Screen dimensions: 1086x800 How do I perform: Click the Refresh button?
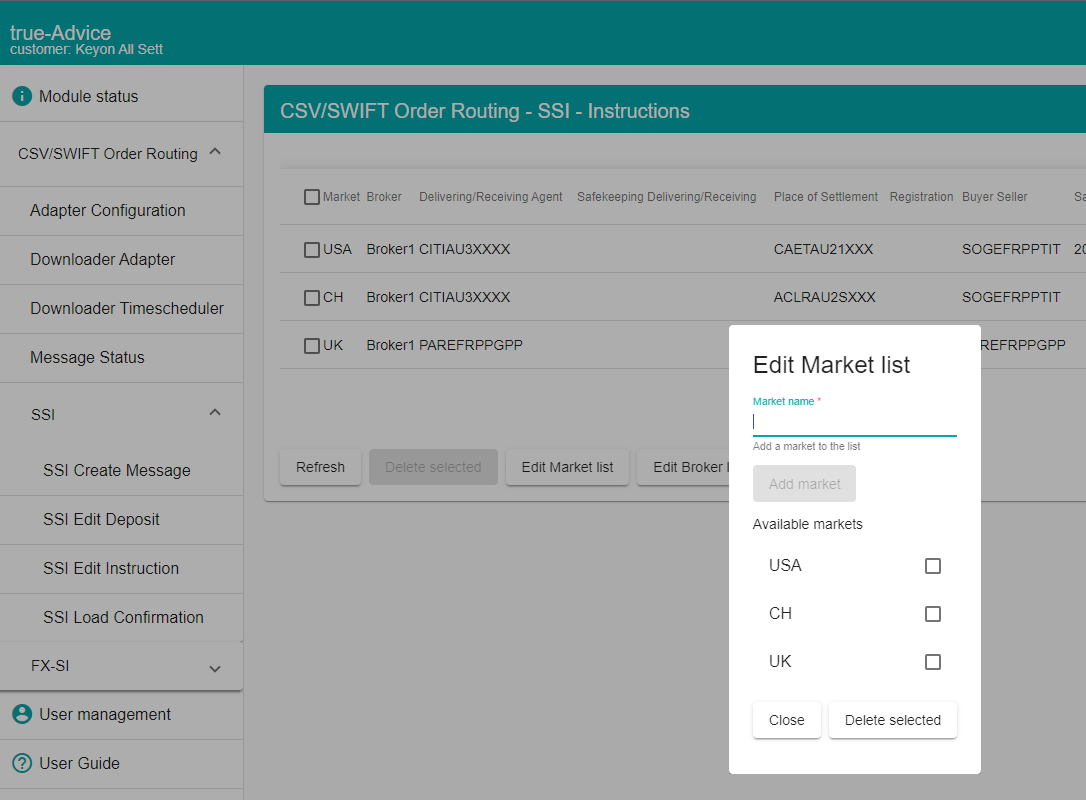[x=320, y=467]
